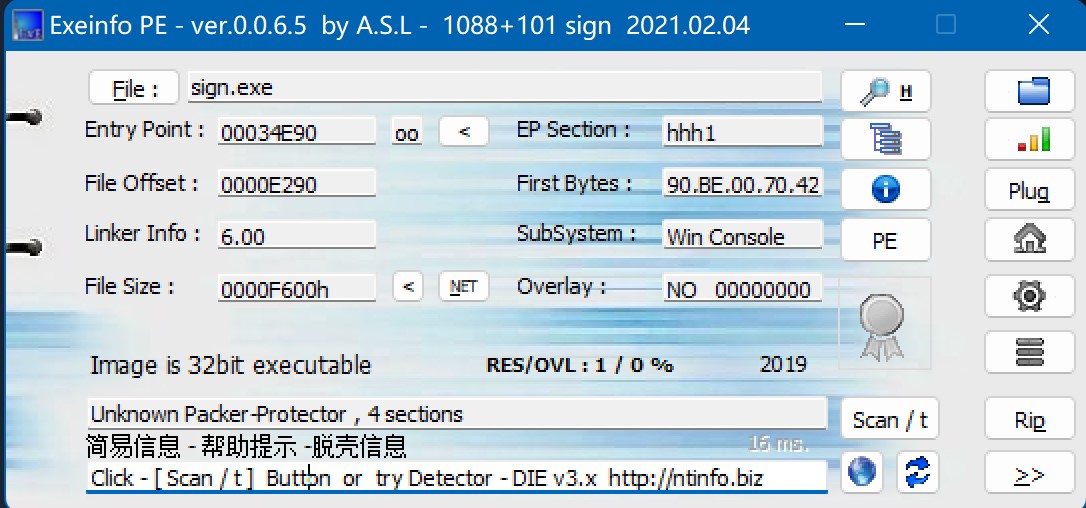Click the blue refresh arrows icon

917,472
